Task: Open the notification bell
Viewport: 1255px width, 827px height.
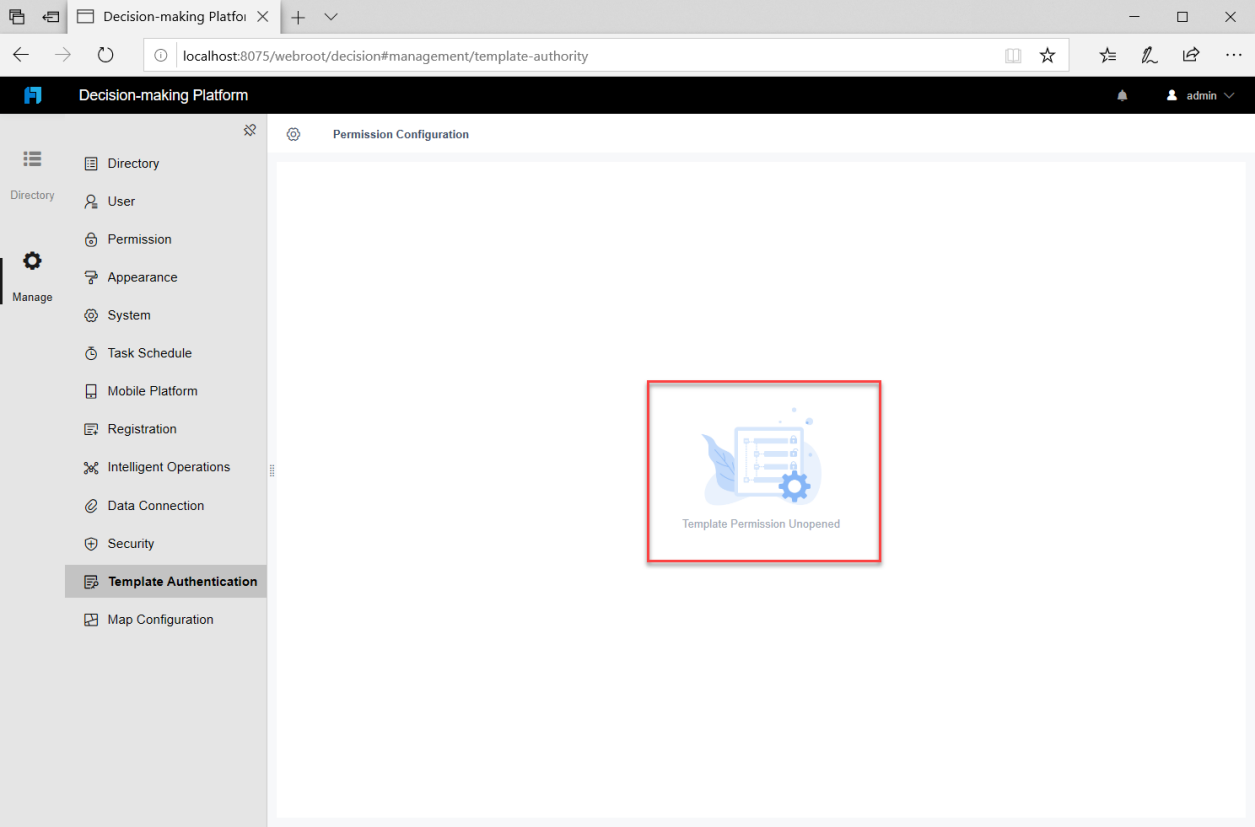Action: coord(1121,95)
